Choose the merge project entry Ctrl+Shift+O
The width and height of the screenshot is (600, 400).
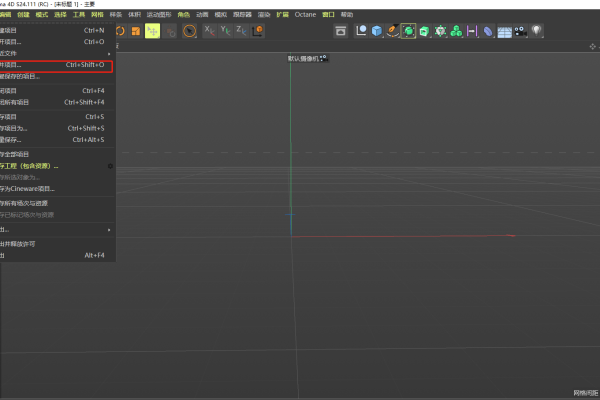click(50, 65)
